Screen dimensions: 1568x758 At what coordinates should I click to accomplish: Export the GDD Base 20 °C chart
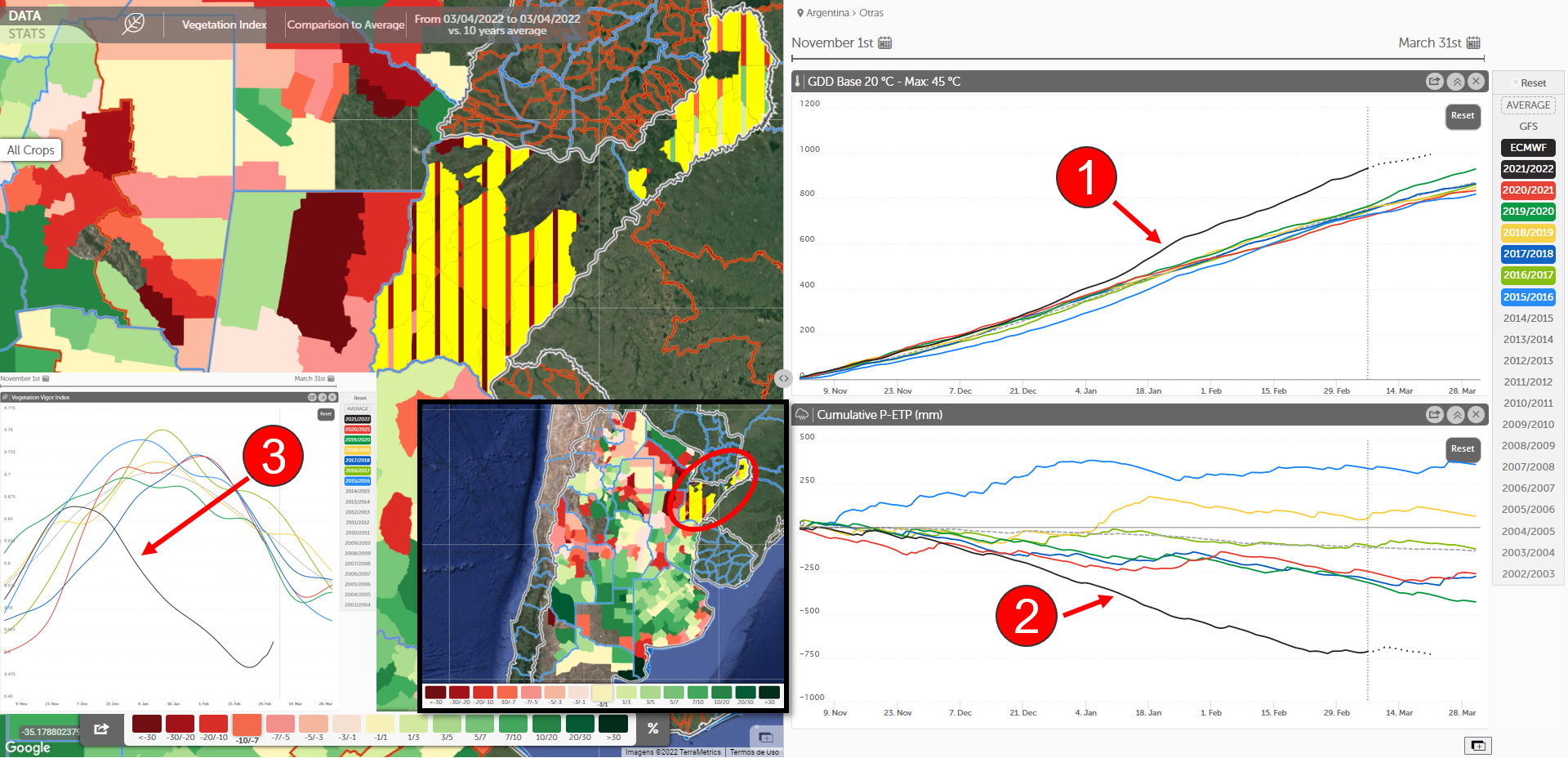[x=1435, y=81]
